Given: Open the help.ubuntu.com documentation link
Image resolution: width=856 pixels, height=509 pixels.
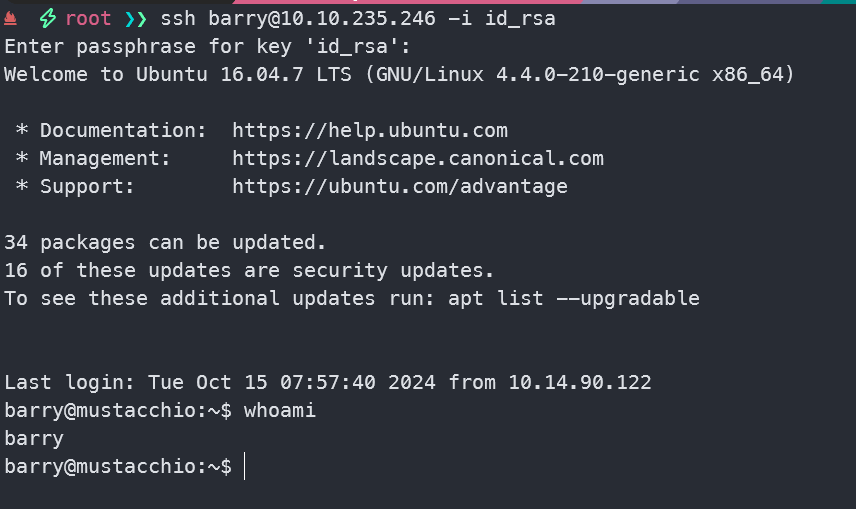Looking at the screenshot, I should [x=370, y=130].
